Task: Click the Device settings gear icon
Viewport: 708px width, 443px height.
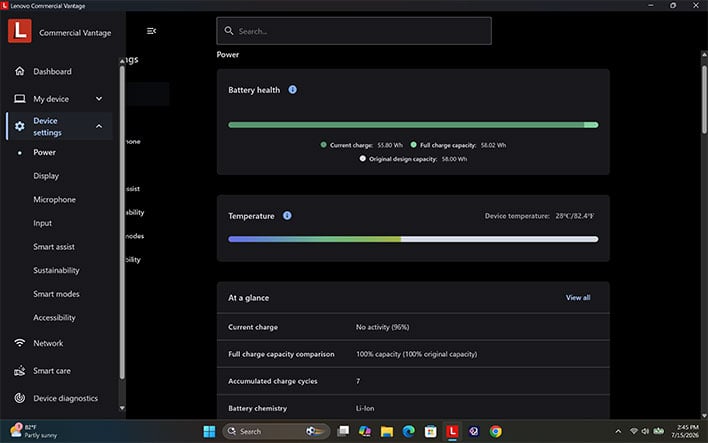Action: coord(19,126)
